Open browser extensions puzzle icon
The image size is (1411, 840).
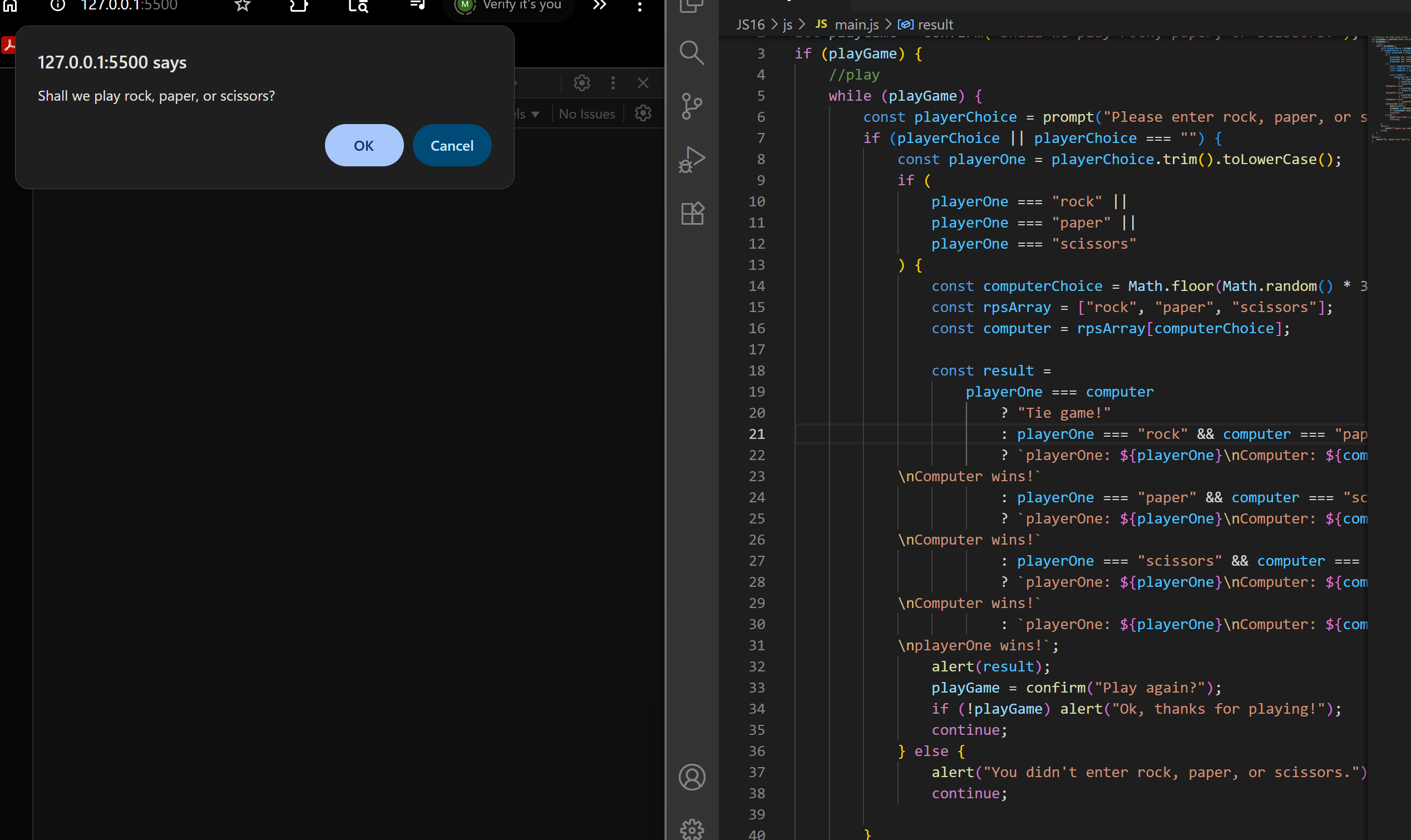(298, 6)
